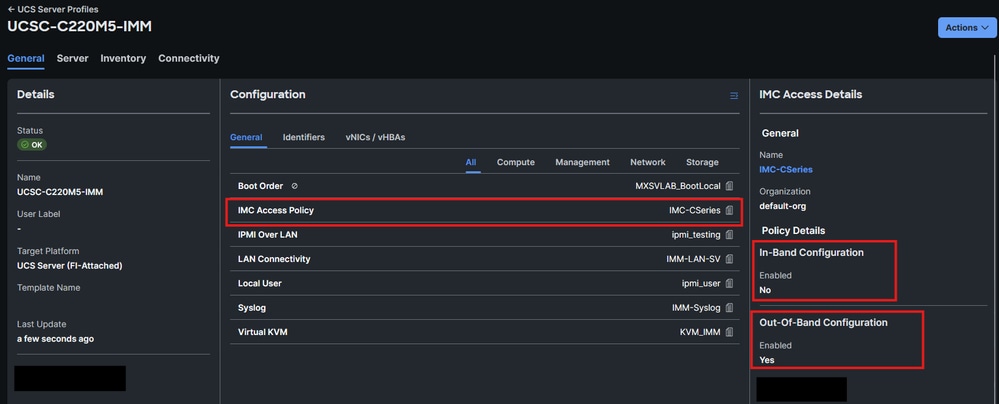
Task: Open details icon for LAN Connectivity
Action: click(x=729, y=259)
